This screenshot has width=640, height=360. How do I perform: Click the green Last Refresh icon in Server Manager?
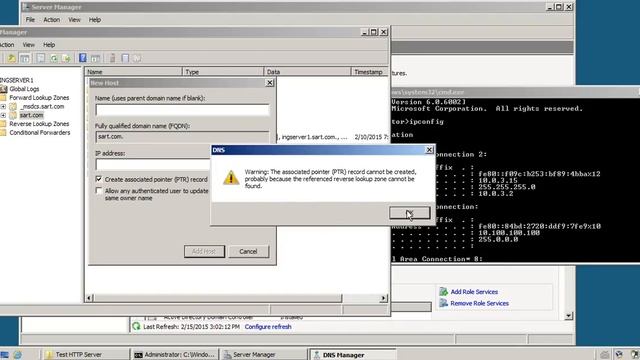coord(136,326)
